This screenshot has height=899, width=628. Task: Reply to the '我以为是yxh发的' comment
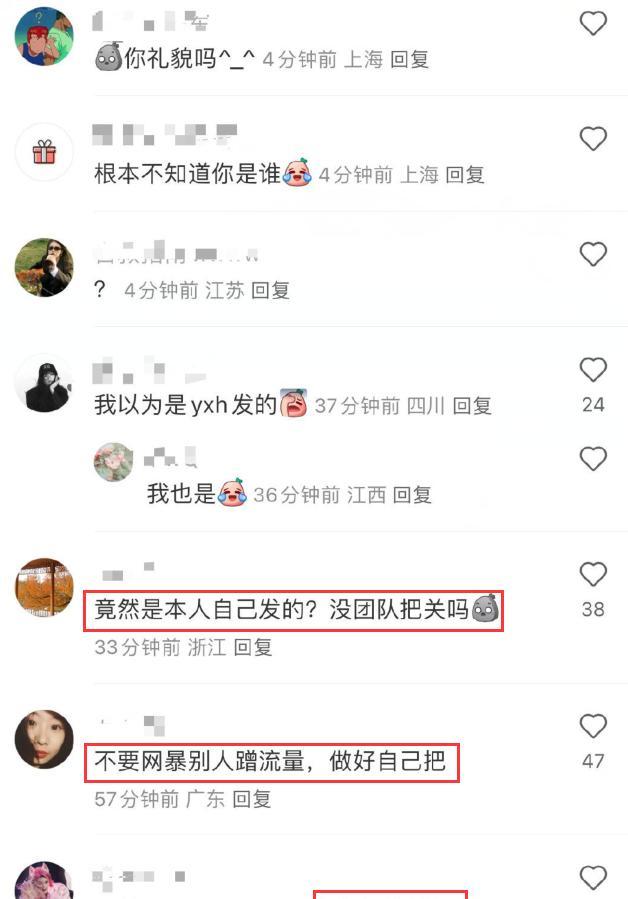[472, 406]
